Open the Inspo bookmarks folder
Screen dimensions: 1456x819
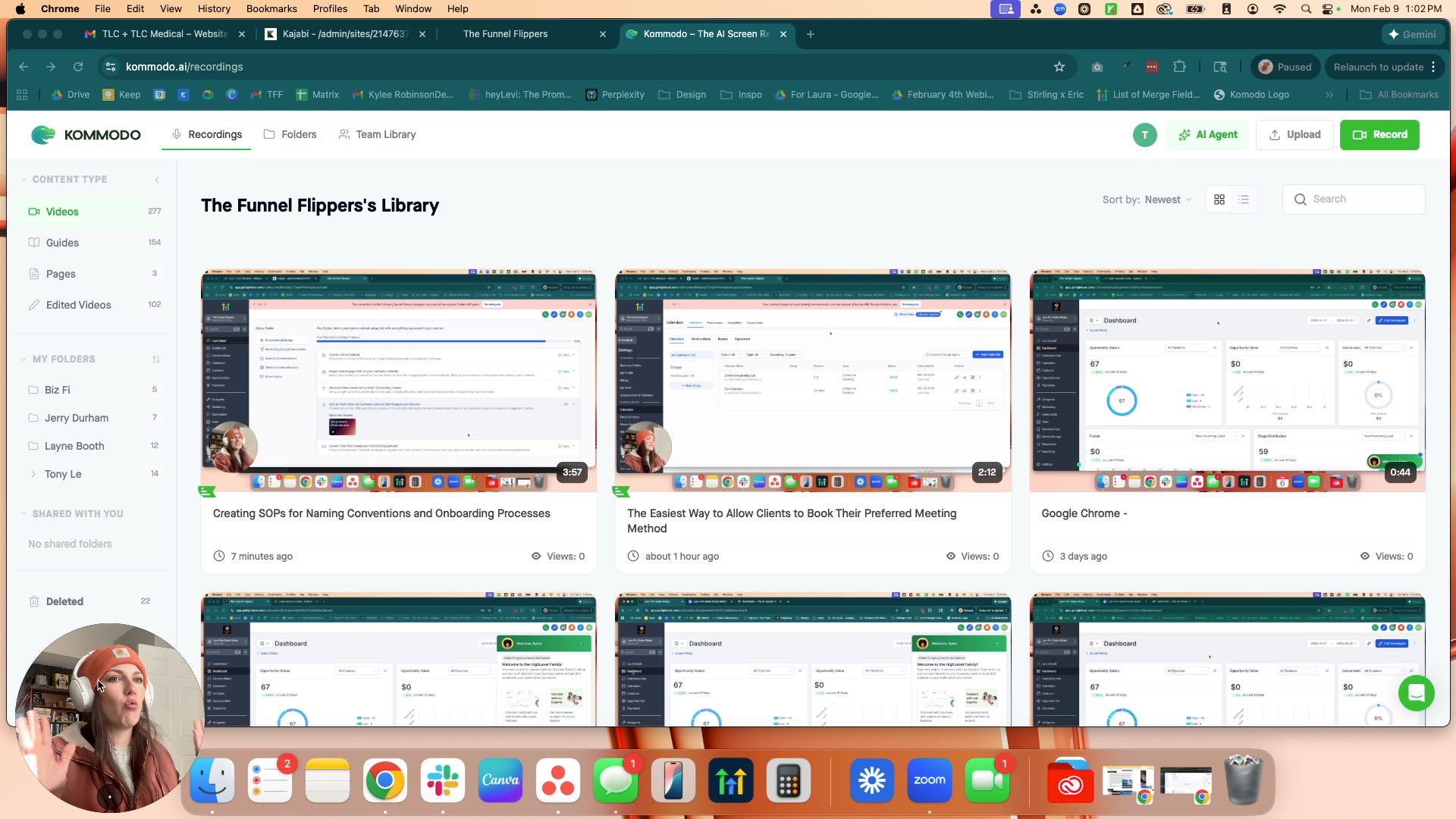[x=742, y=95]
